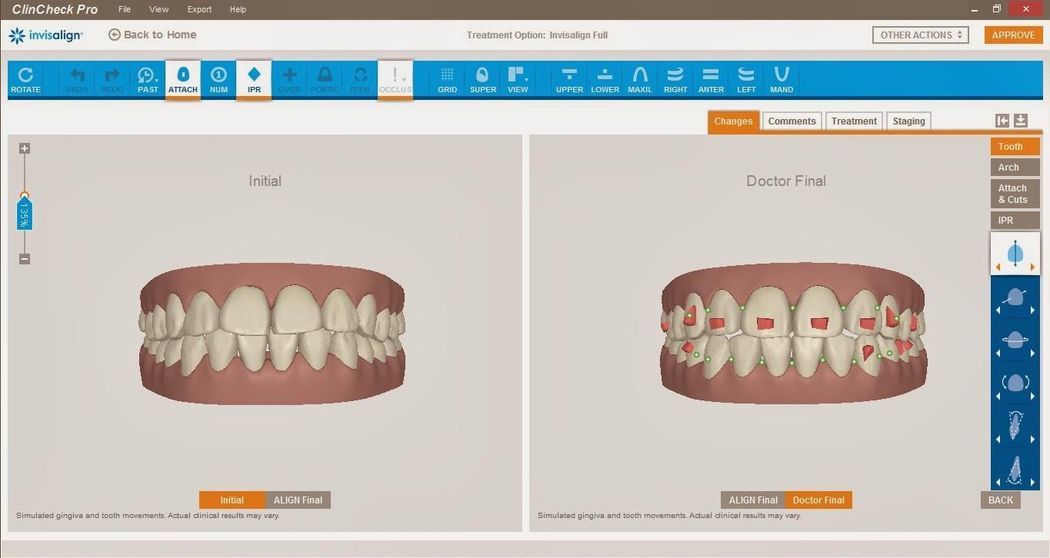This screenshot has height=558, width=1050.
Task: Zoom out with the minus button
Action: pos(25,259)
